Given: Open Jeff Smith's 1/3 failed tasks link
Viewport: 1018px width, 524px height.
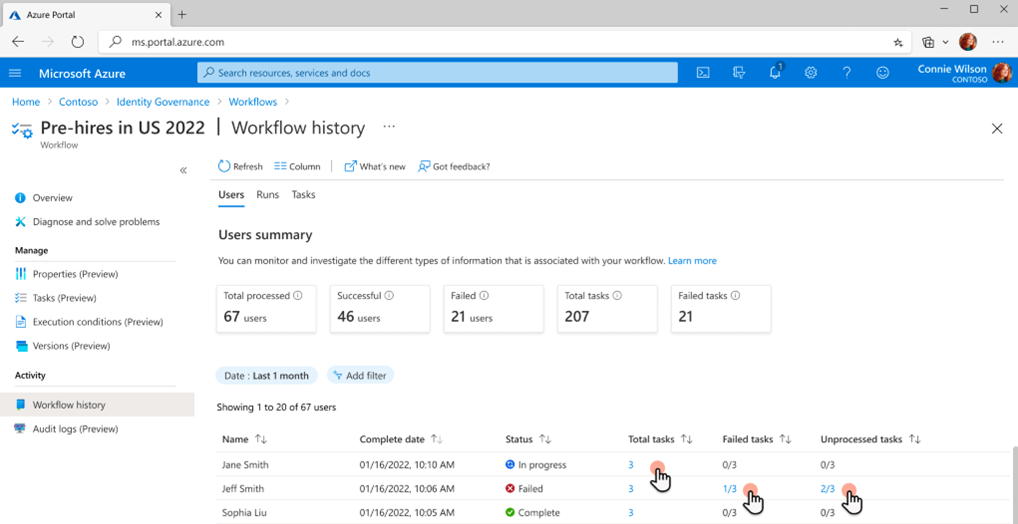Looking at the screenshot, I should point(729,489).
